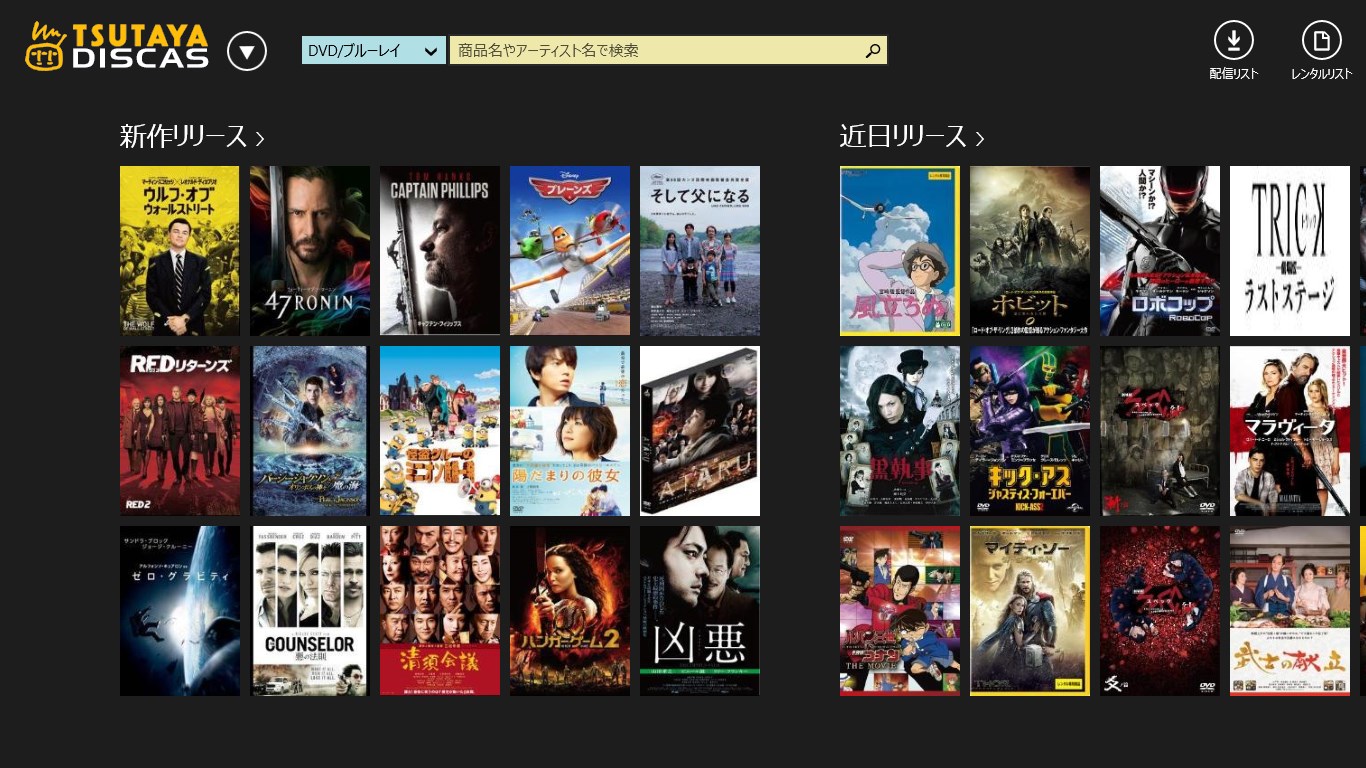Choose the そして父になる cover
1366x768 pixels.
[700, 251]
